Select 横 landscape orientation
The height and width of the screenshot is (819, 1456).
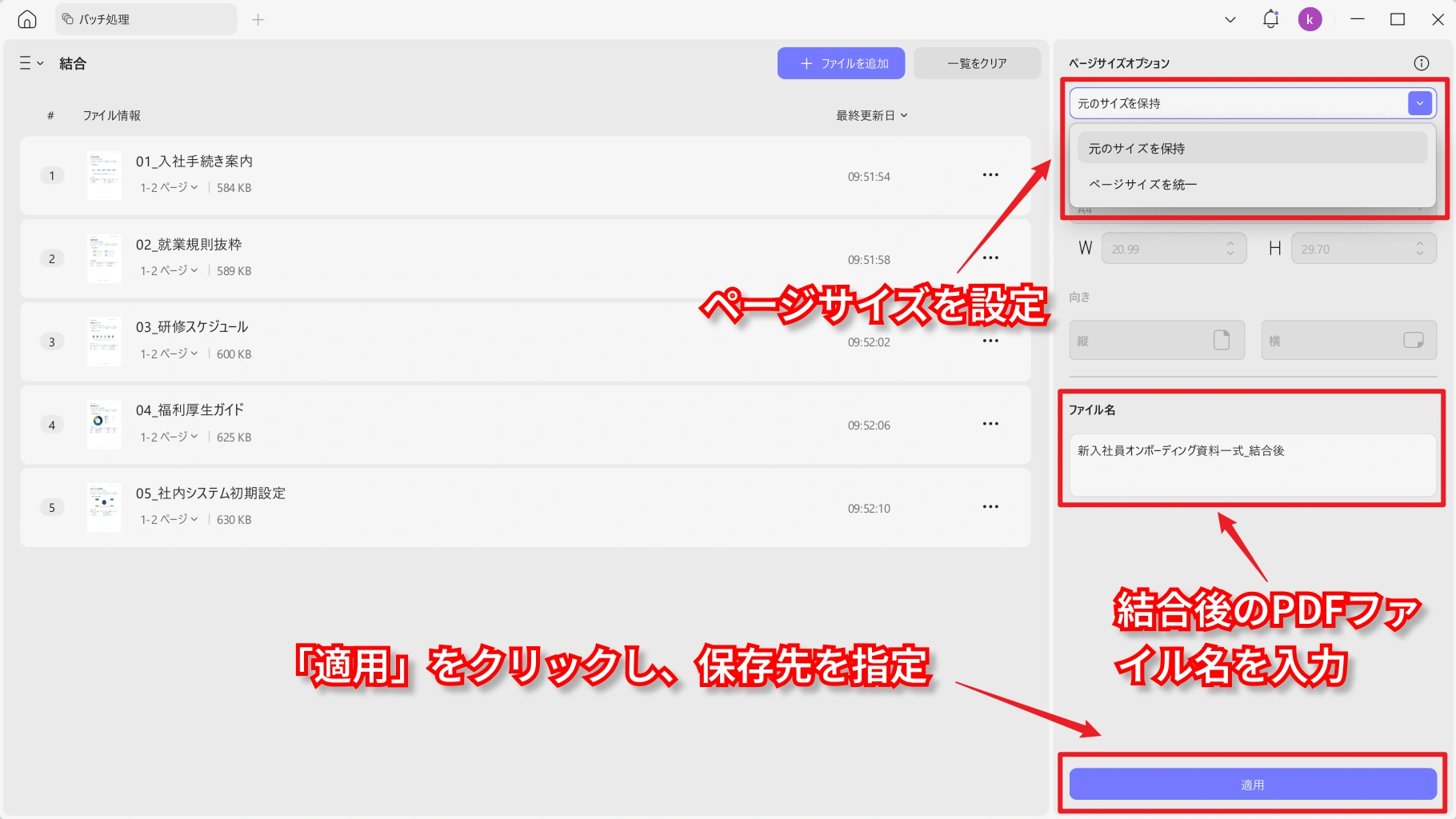pyautogui.click(x=1349, y=340)
